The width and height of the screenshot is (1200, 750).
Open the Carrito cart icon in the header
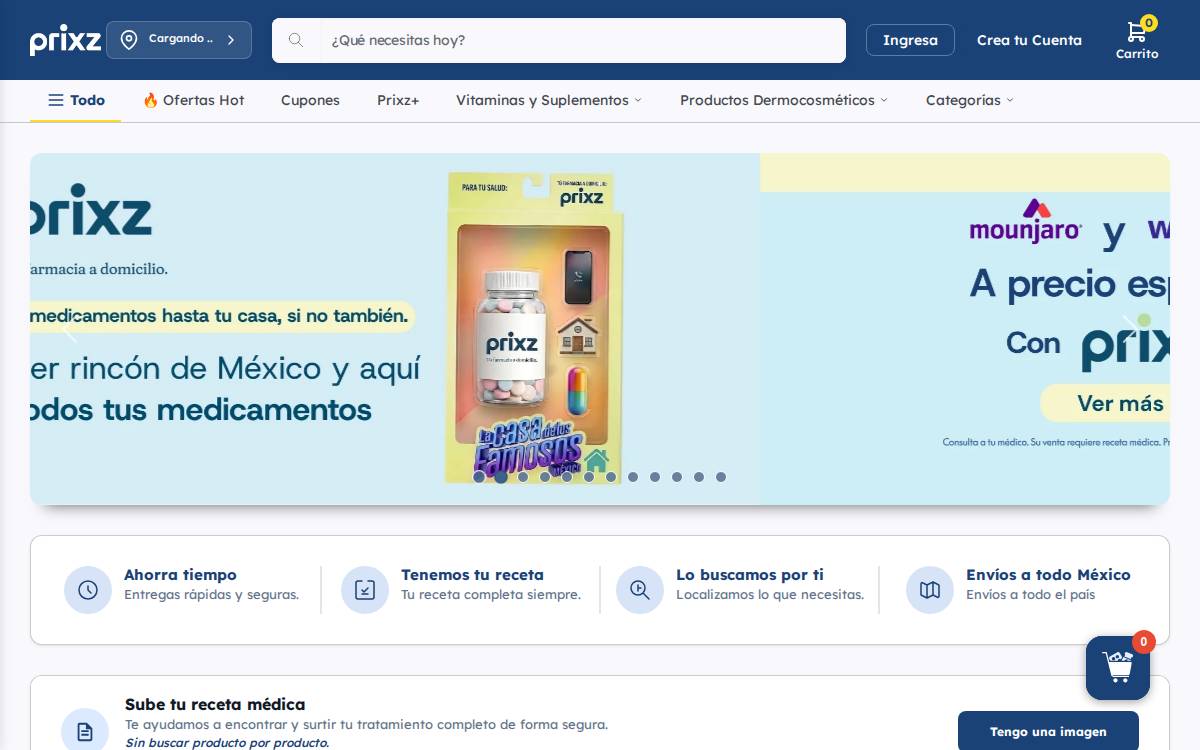1137,40
